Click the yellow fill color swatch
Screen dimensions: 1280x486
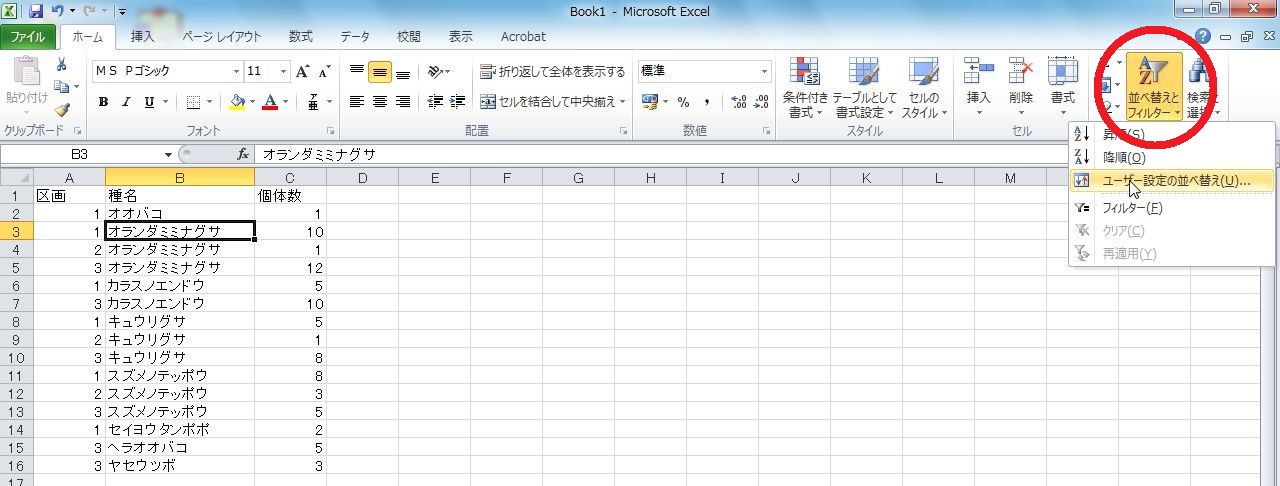(237, 102)
